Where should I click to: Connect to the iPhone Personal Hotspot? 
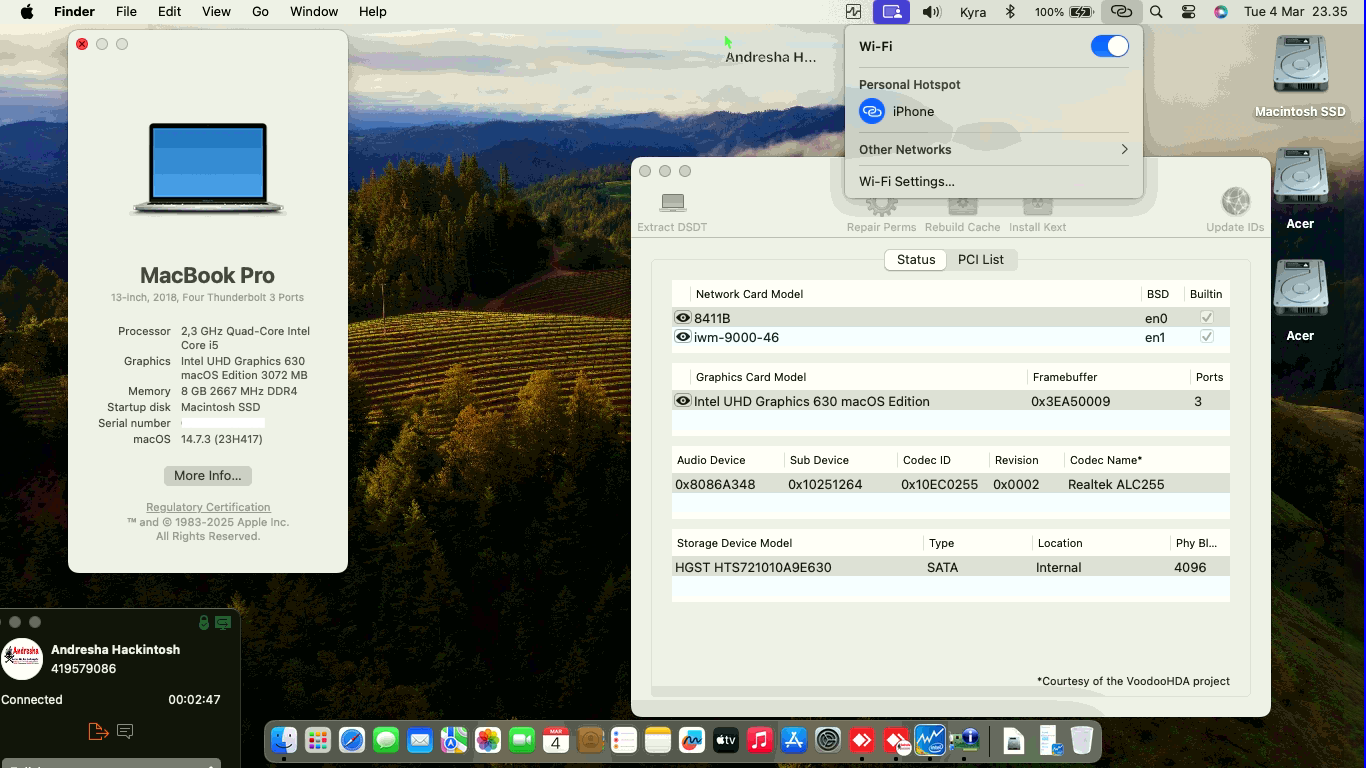pos(910,111)
